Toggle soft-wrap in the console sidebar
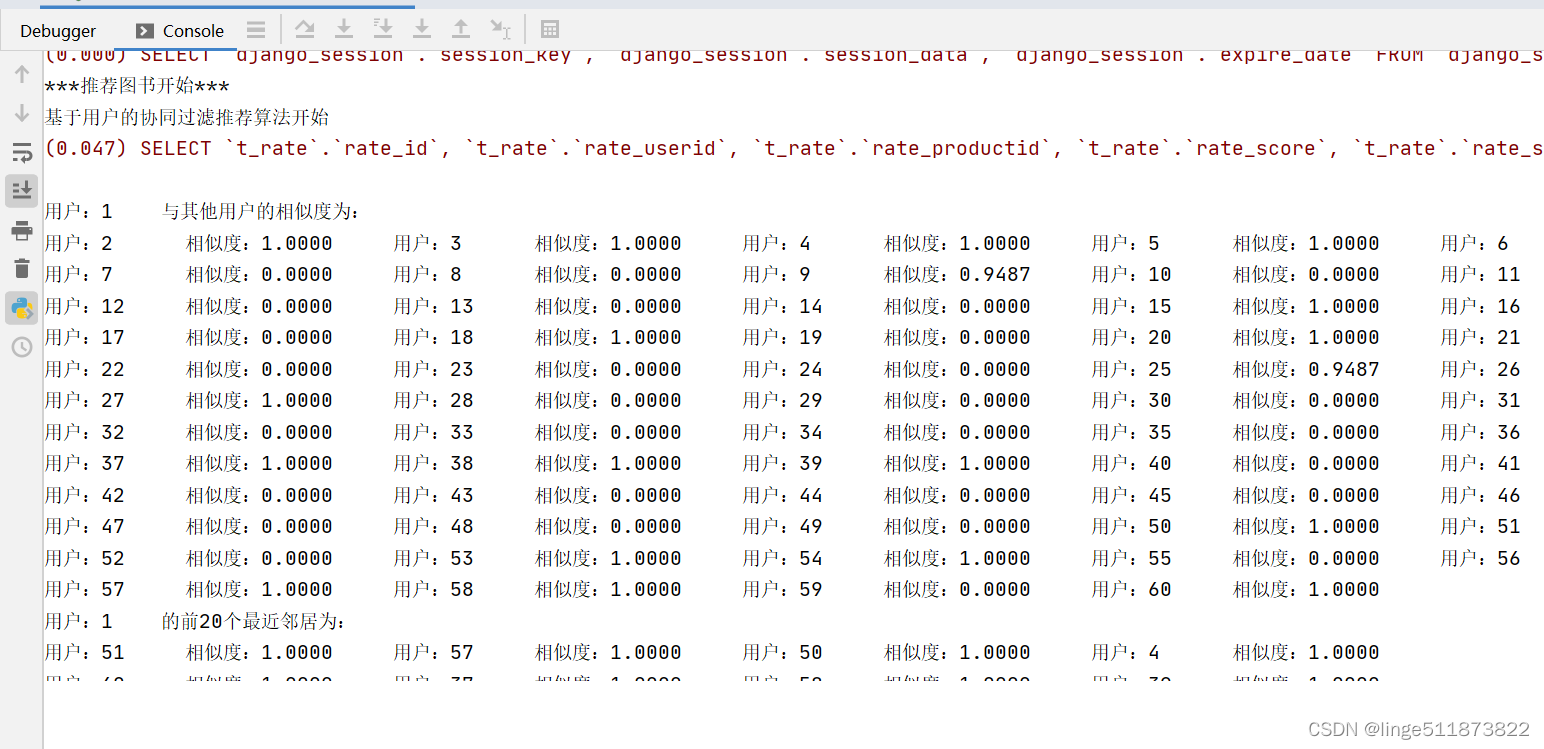 tap(22, 152)
